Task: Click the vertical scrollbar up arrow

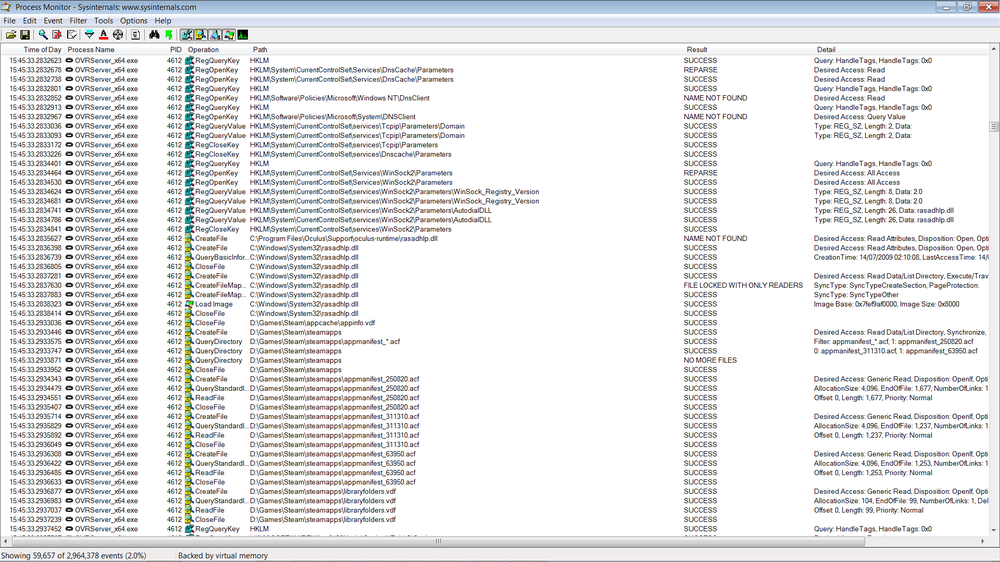Action: pyautogui.click(x=994, y=49)
